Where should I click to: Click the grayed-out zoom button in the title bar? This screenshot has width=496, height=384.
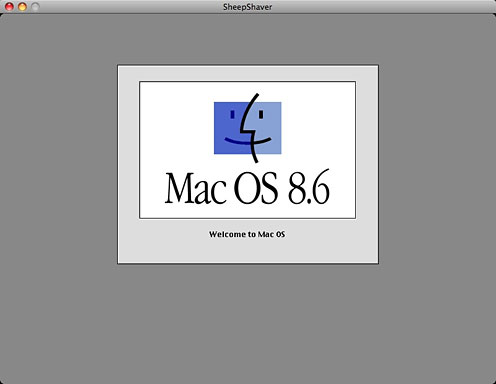(35, 6)
